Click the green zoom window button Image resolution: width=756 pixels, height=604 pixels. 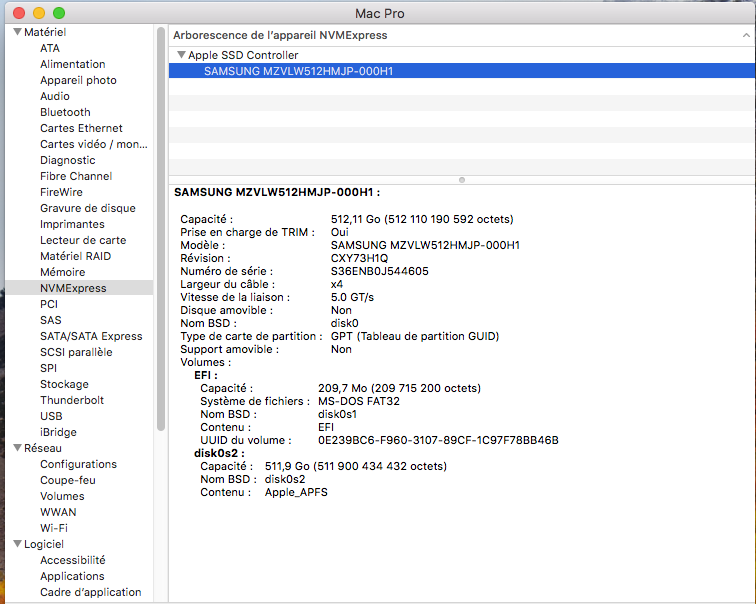(x=59, y=13)
